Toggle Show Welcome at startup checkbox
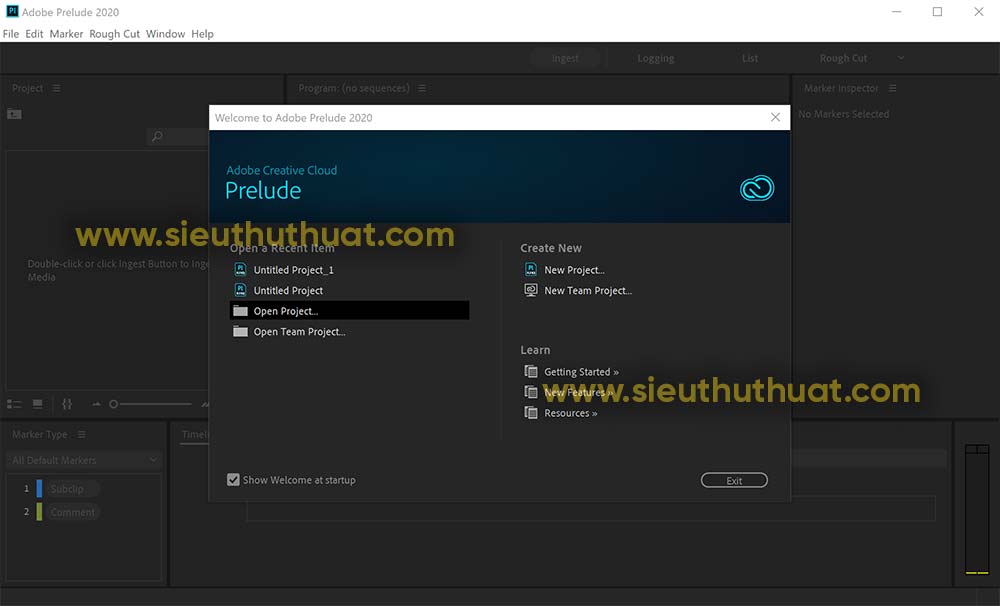The height and width of the screenshot is (606, 1000). coord(233,480)
